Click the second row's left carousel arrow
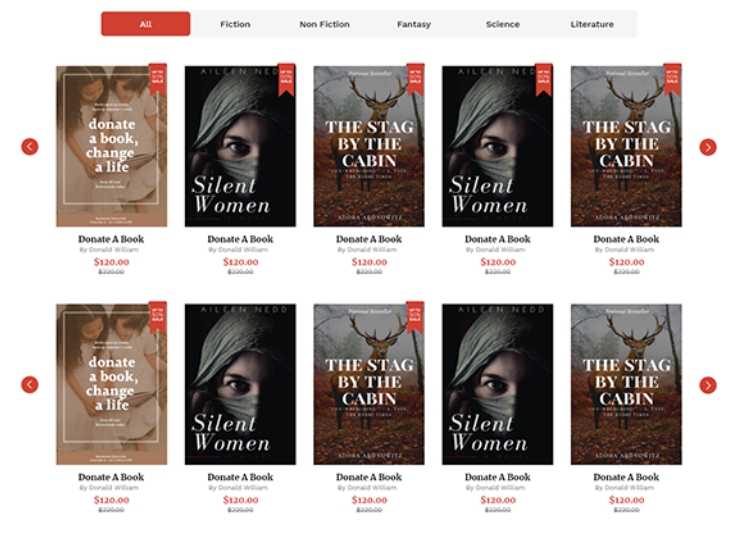The image size is (735, 544). [x=30, y=385]
